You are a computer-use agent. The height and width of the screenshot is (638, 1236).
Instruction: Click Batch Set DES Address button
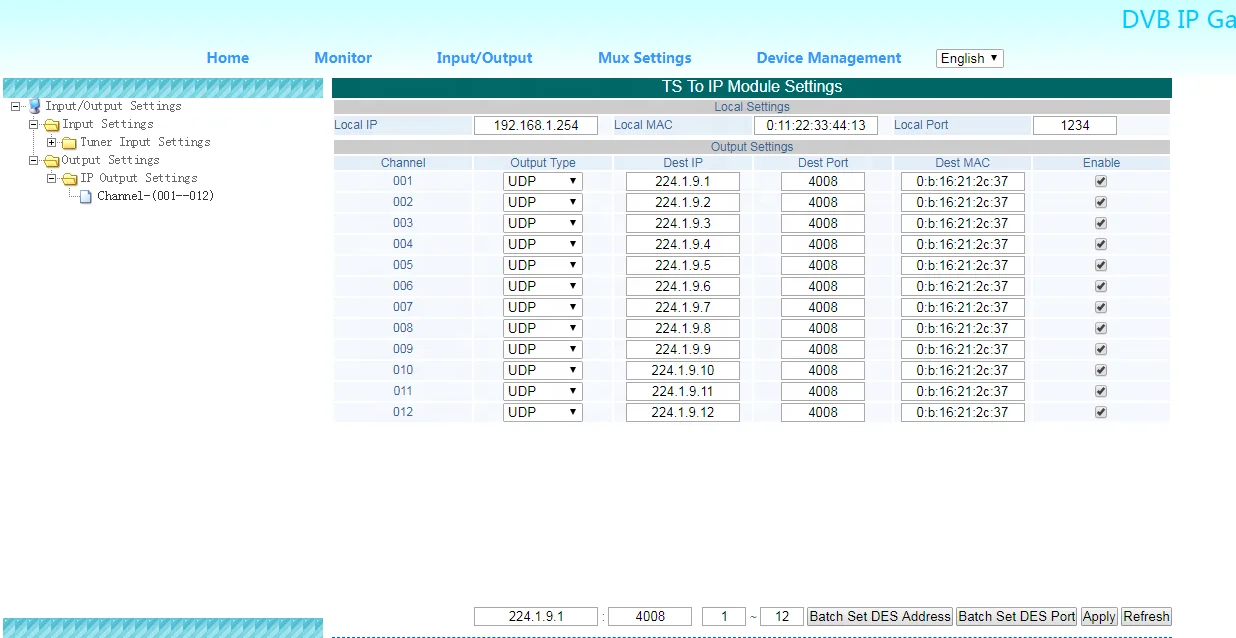click(x=880, y=616)
